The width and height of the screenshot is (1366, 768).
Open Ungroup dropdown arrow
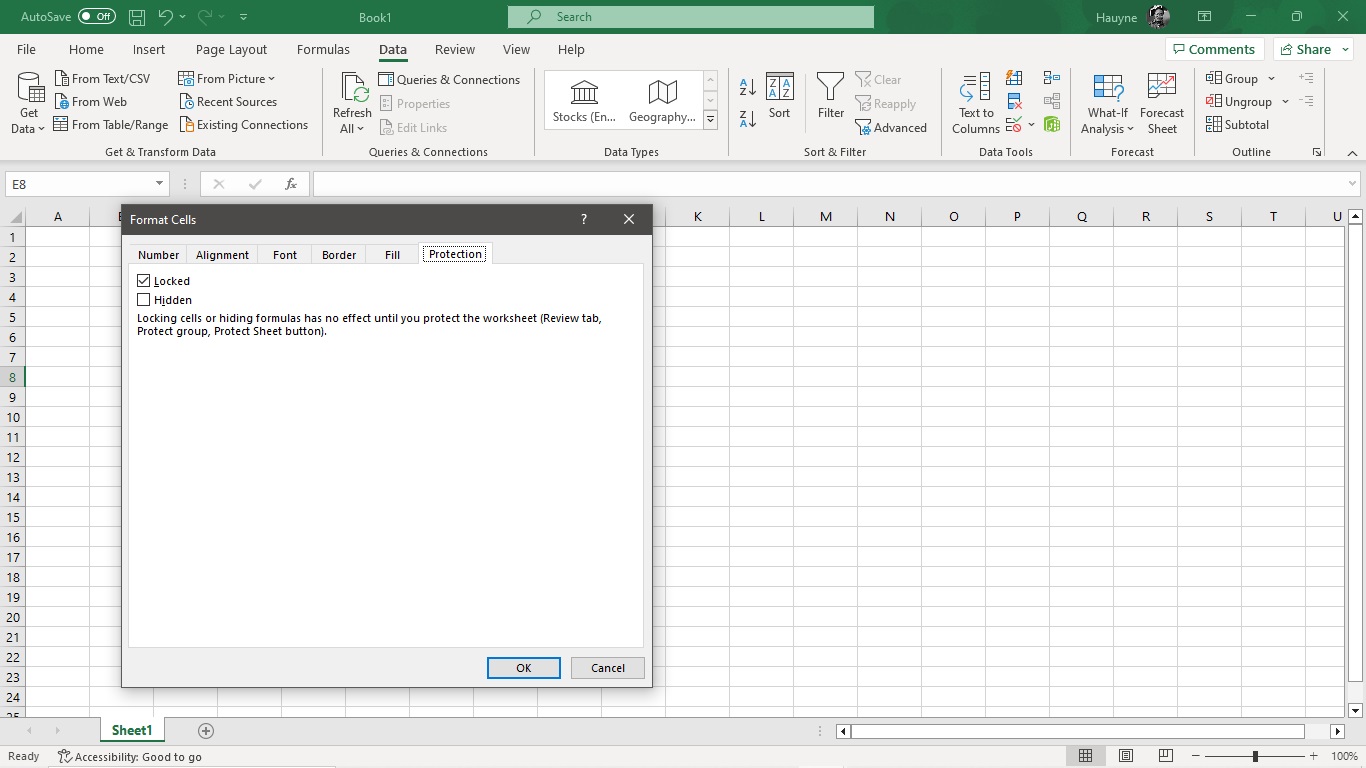point(1285,101)
